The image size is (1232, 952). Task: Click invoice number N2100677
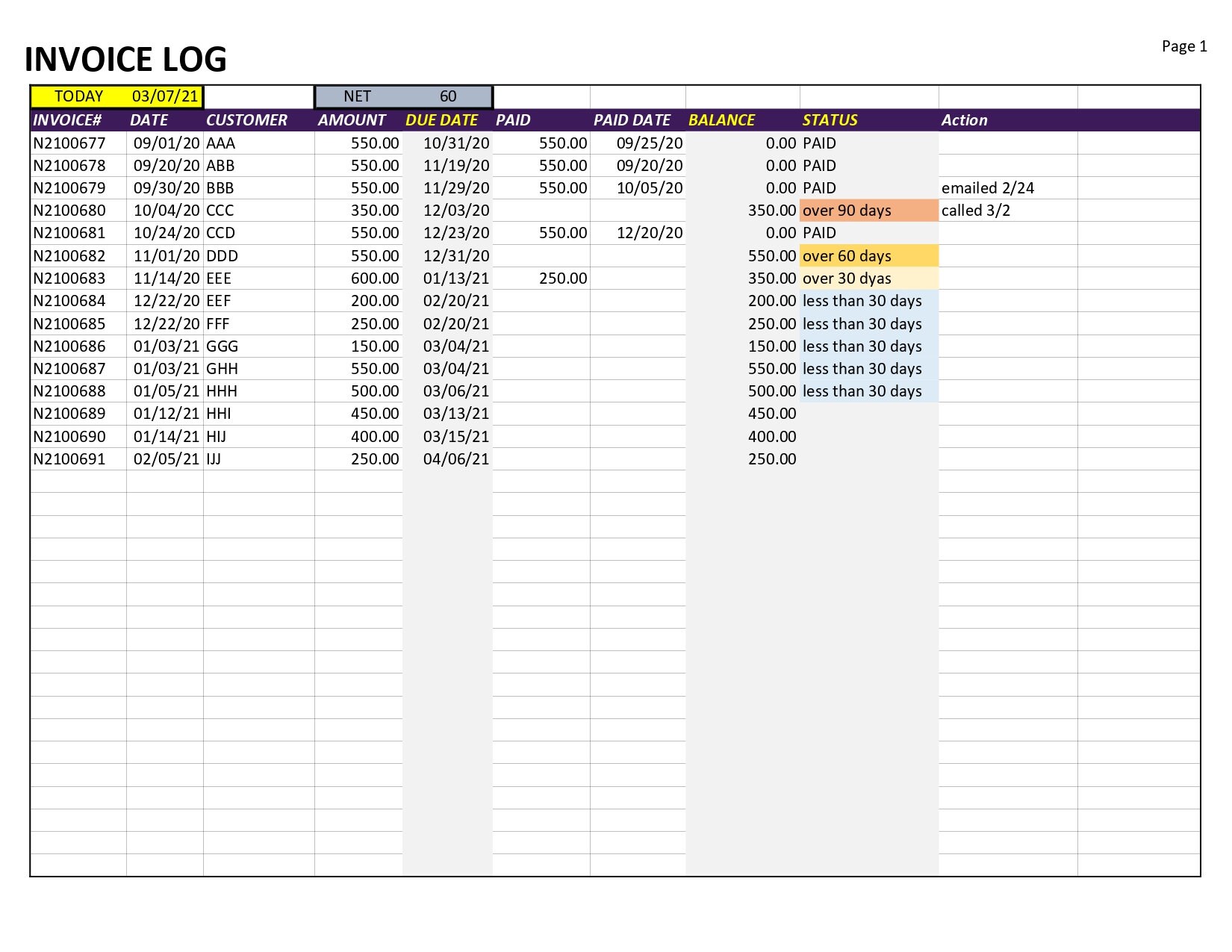pos(69,143)
